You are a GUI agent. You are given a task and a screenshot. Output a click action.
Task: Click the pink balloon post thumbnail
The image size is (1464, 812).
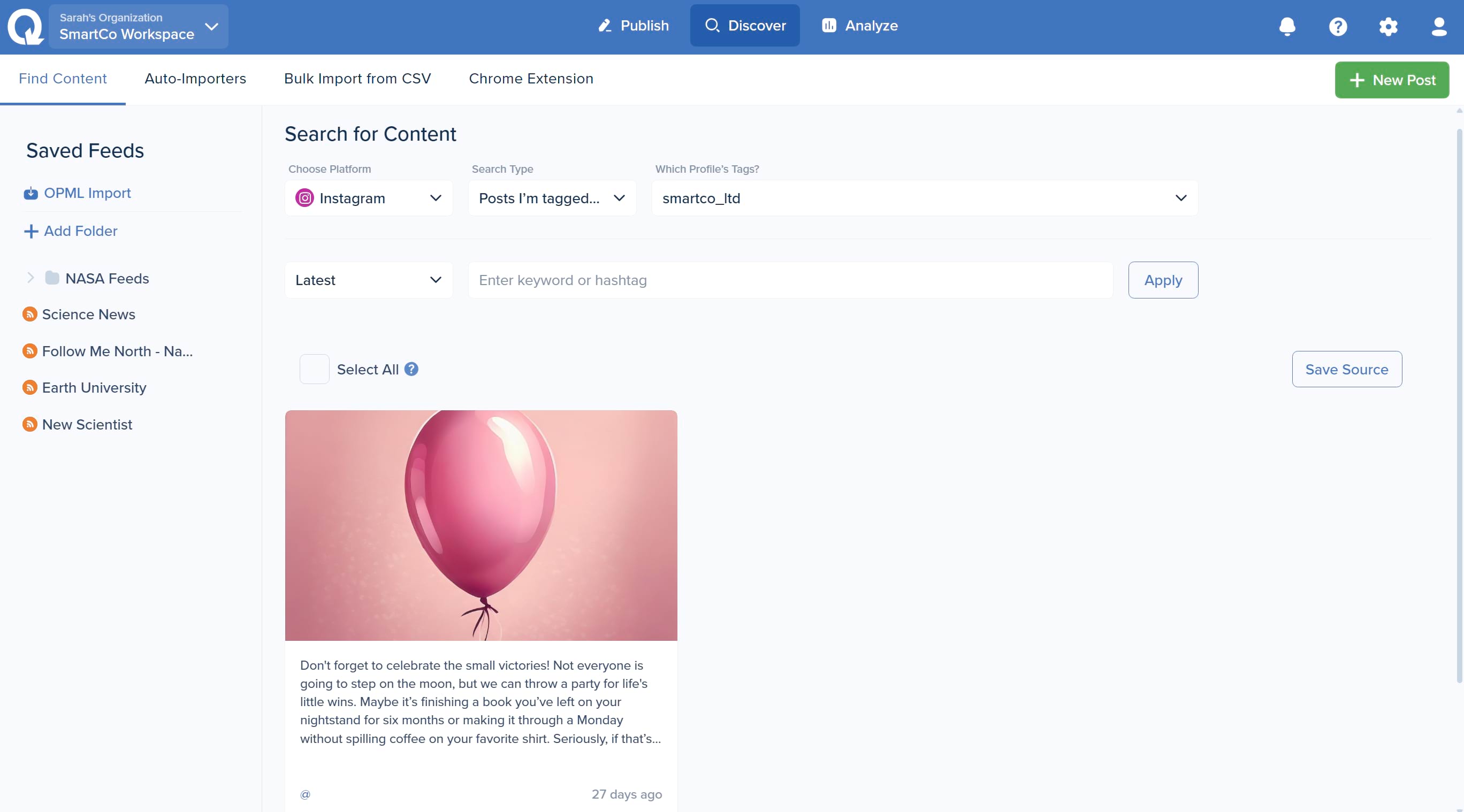click(481, 526)
